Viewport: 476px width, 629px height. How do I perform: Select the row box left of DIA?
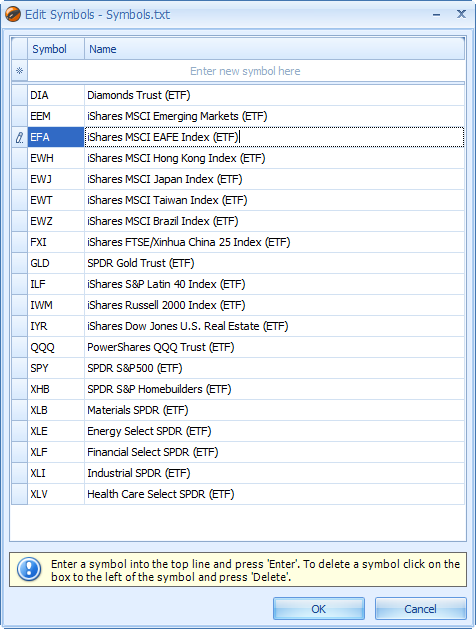click(19, 95)
